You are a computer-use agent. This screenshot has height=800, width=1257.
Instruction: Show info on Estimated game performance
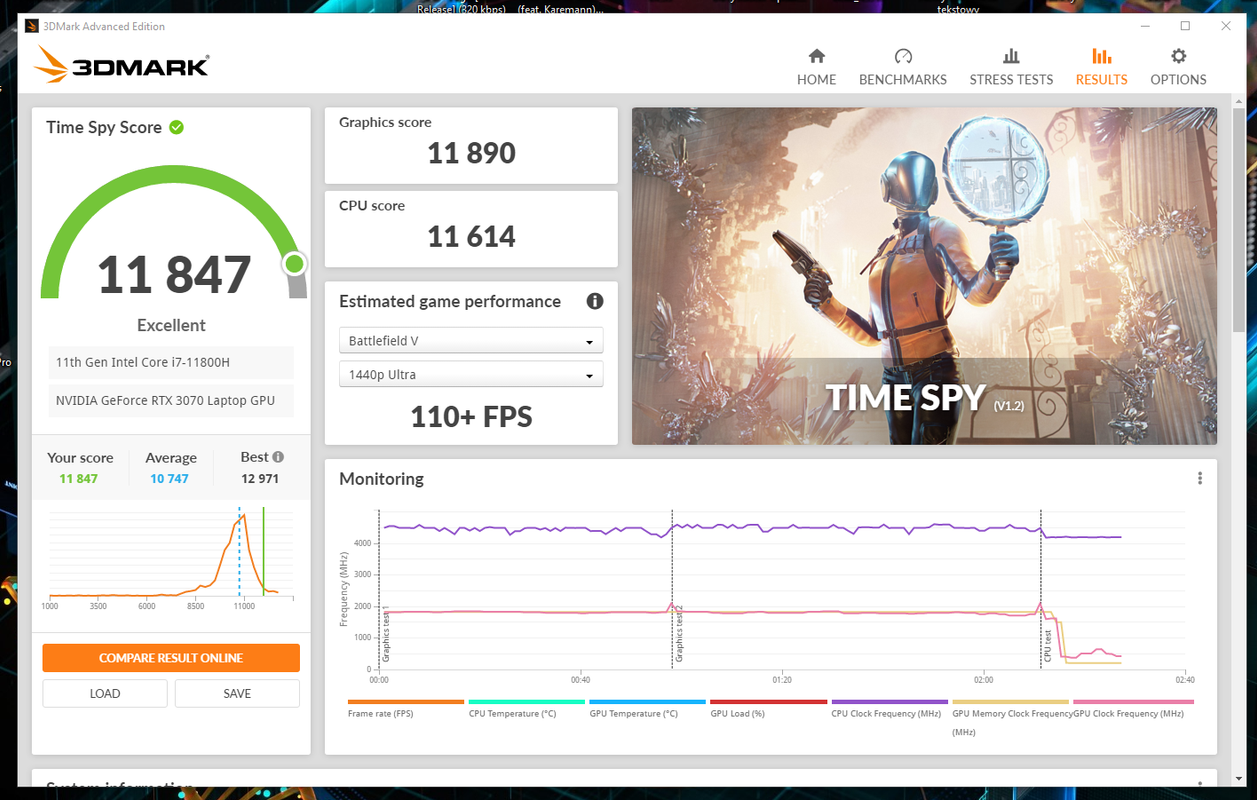pyautogui.click(x=594, y=301)
